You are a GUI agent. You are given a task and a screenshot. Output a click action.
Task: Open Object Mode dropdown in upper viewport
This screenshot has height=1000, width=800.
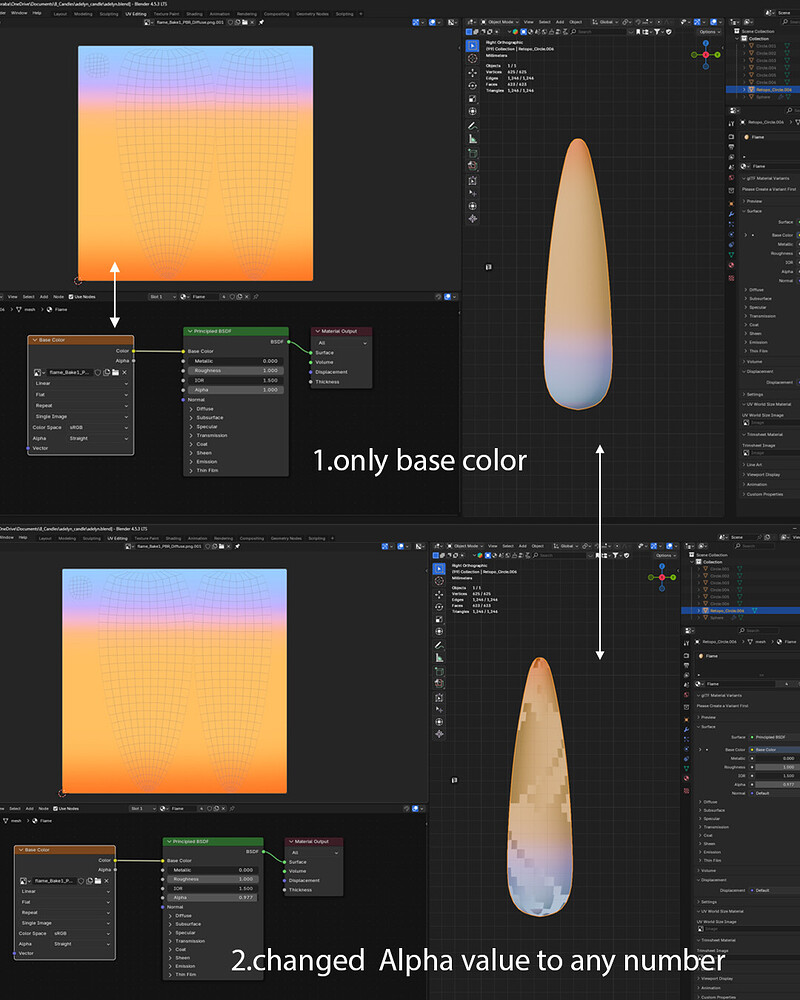501,22
